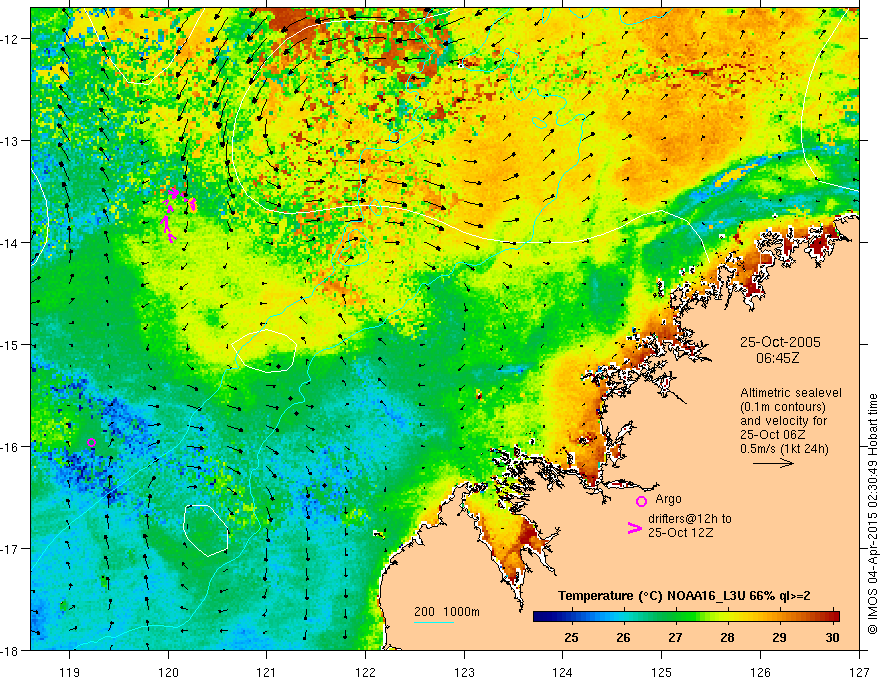Click the '0.5m/s (1kt 24h)' text
The image size is (880, 680).
coord(784,449)
